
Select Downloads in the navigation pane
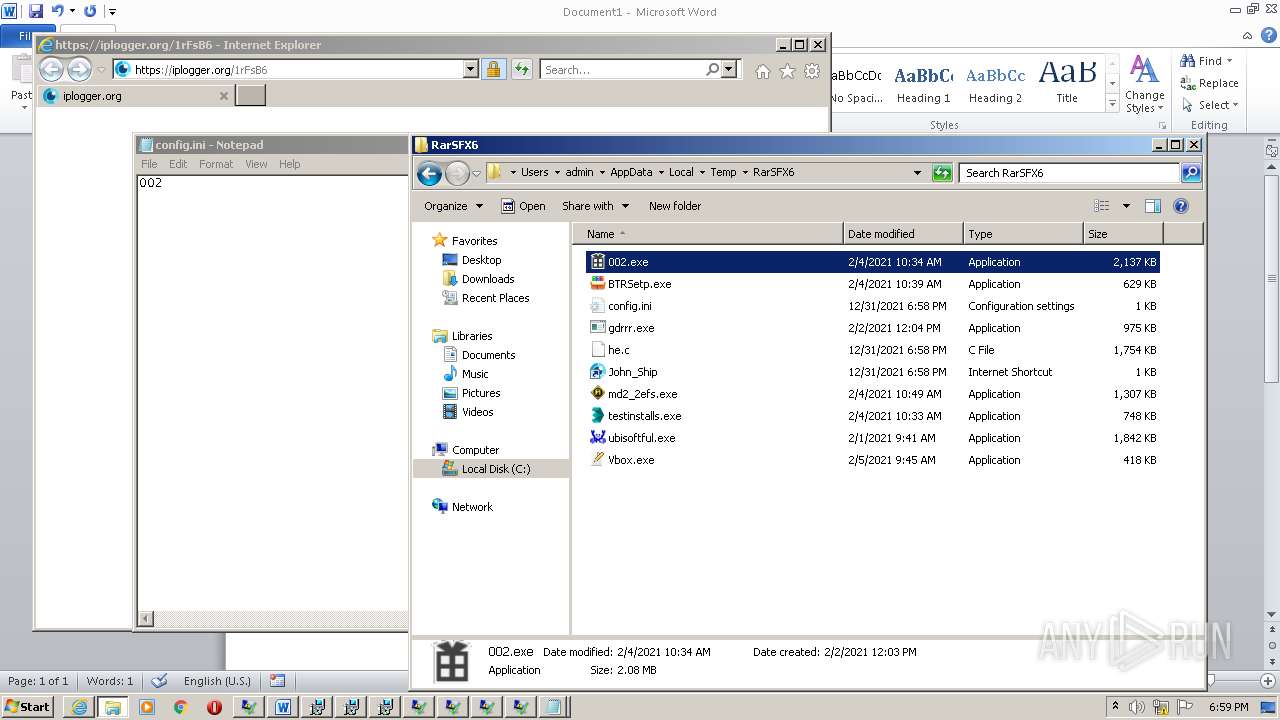tap(488, 279)
